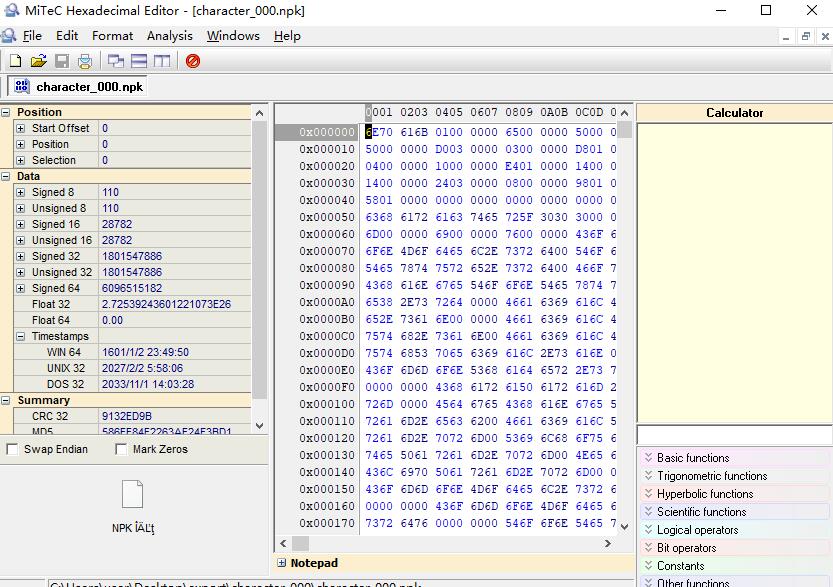The width and height of the screenshot is (833, 587).
Task: Expand the Signed 64 row
Action: pyautogui.click(x=21, y=288)
